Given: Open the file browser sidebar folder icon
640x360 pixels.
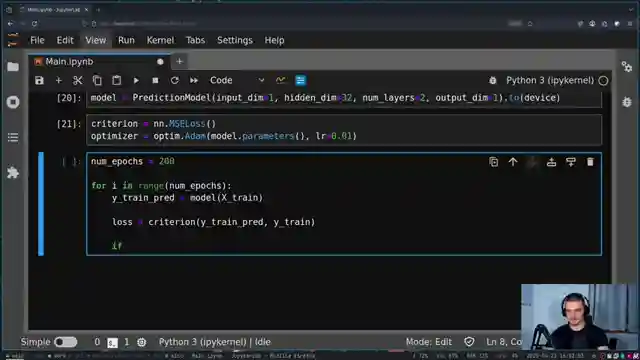Looking at the screenshot, I should click(13, 67).
